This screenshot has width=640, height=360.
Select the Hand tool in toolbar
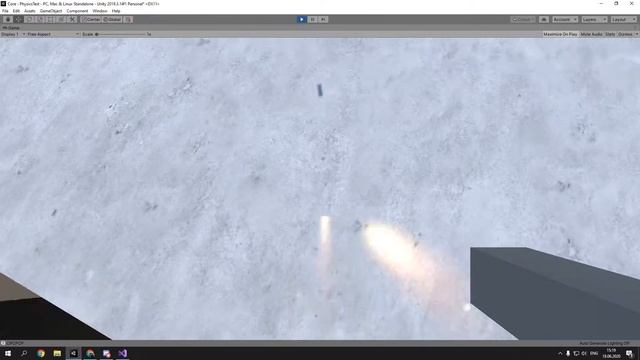pyautogui.click(x=8, y=19)
